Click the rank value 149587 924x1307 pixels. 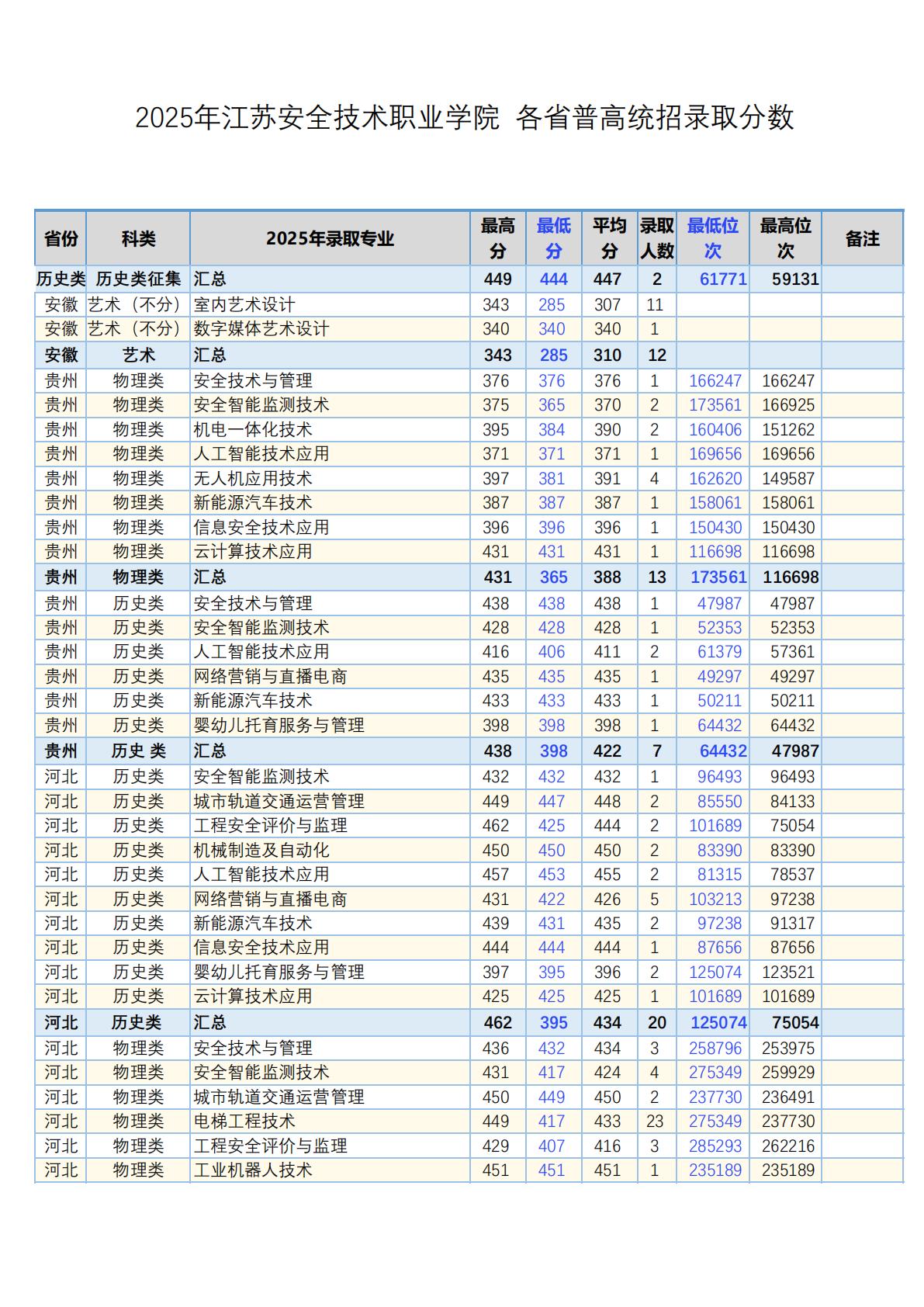788,478
